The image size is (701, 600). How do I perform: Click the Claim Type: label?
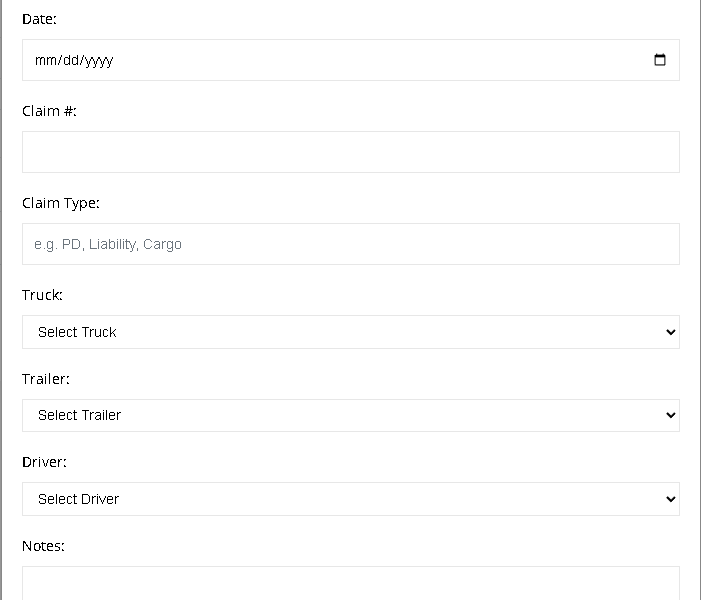click(61, 203)
